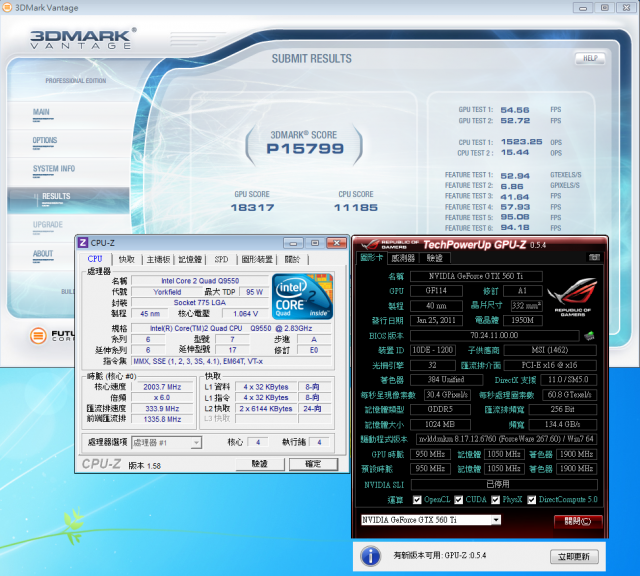Viewport: 640px width, 576px height.
Task: Click the GPU-Z release date Jan 25, 2011
Action: tap(436, 320)
